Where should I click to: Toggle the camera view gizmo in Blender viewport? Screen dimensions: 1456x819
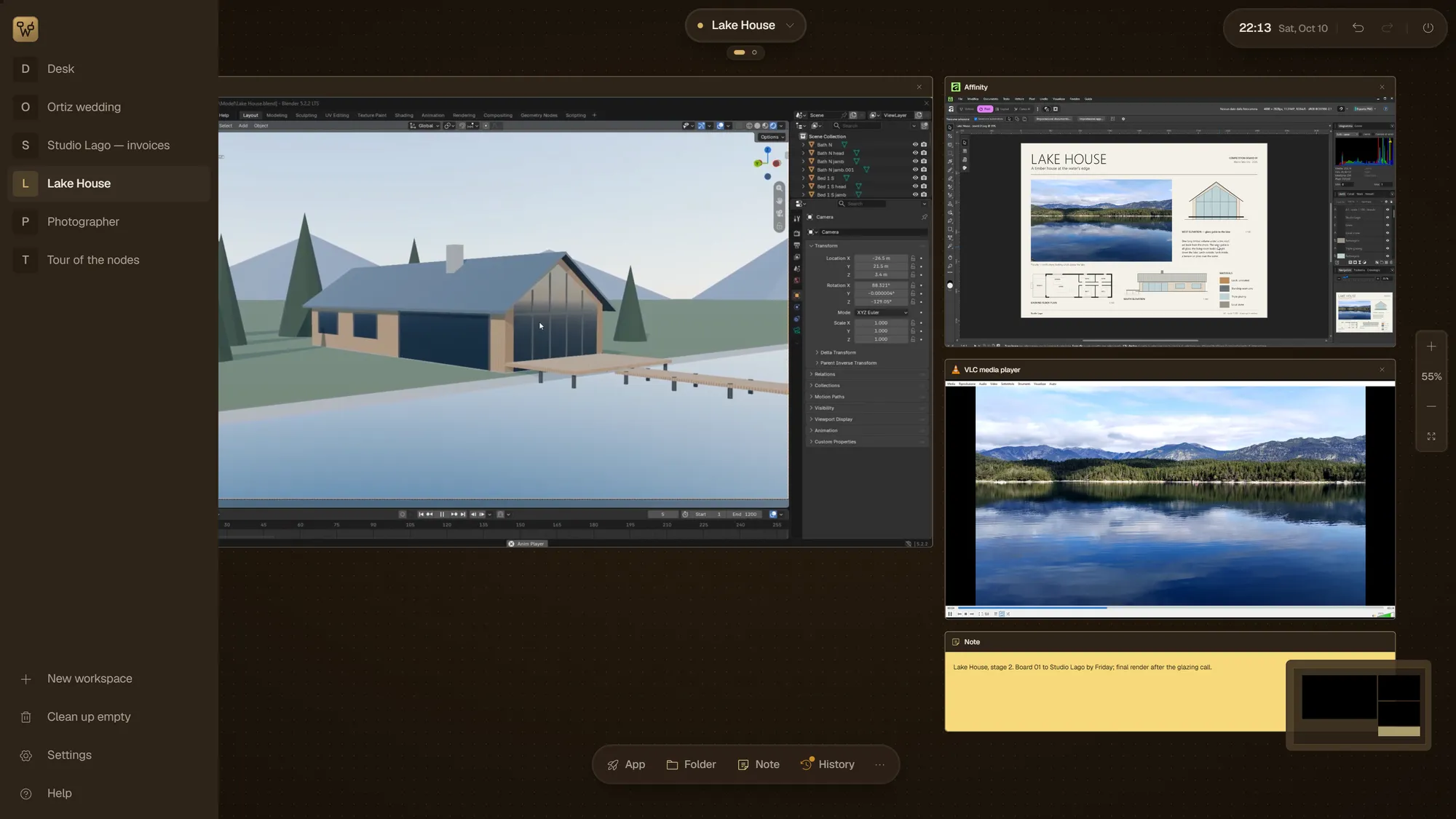tap(779, 213)
